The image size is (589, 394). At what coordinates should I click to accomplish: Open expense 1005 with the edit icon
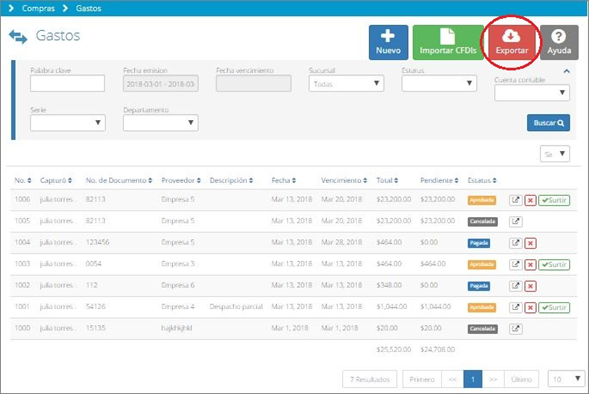[x=516, y=222]
